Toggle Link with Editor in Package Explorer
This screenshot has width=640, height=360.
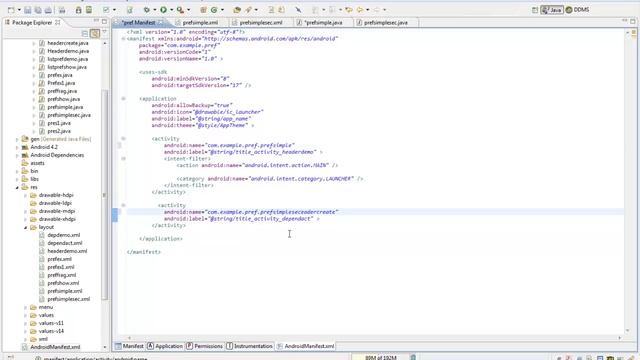click(95, 33)
